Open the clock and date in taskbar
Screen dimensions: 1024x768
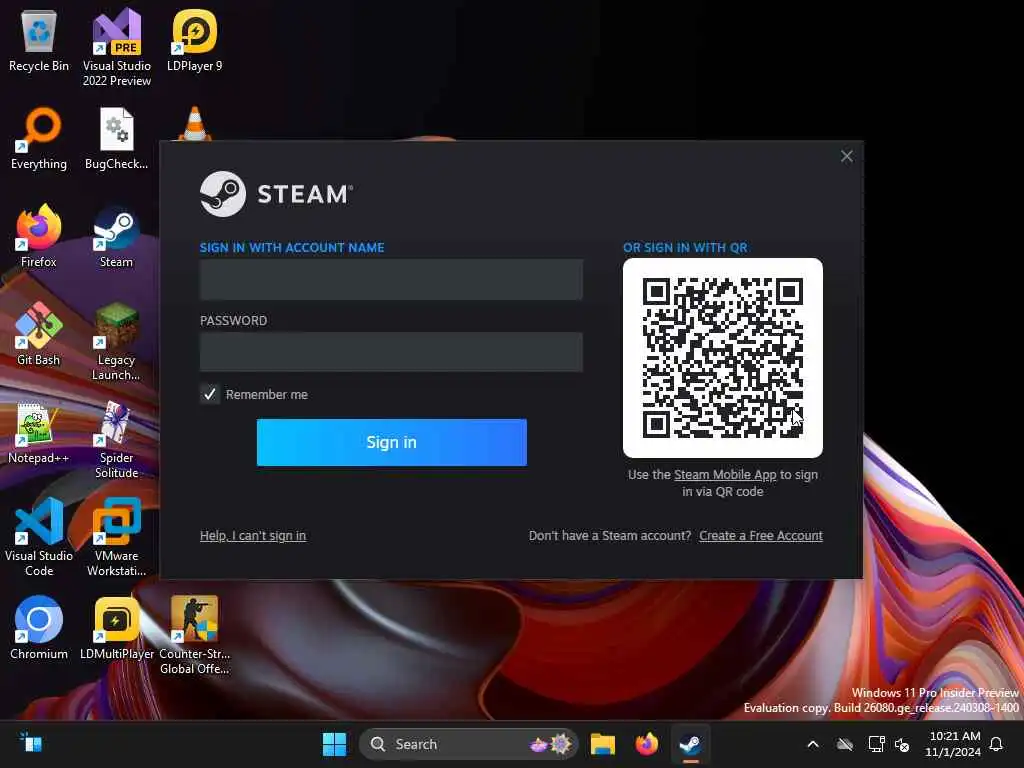(x=953, y=744)
